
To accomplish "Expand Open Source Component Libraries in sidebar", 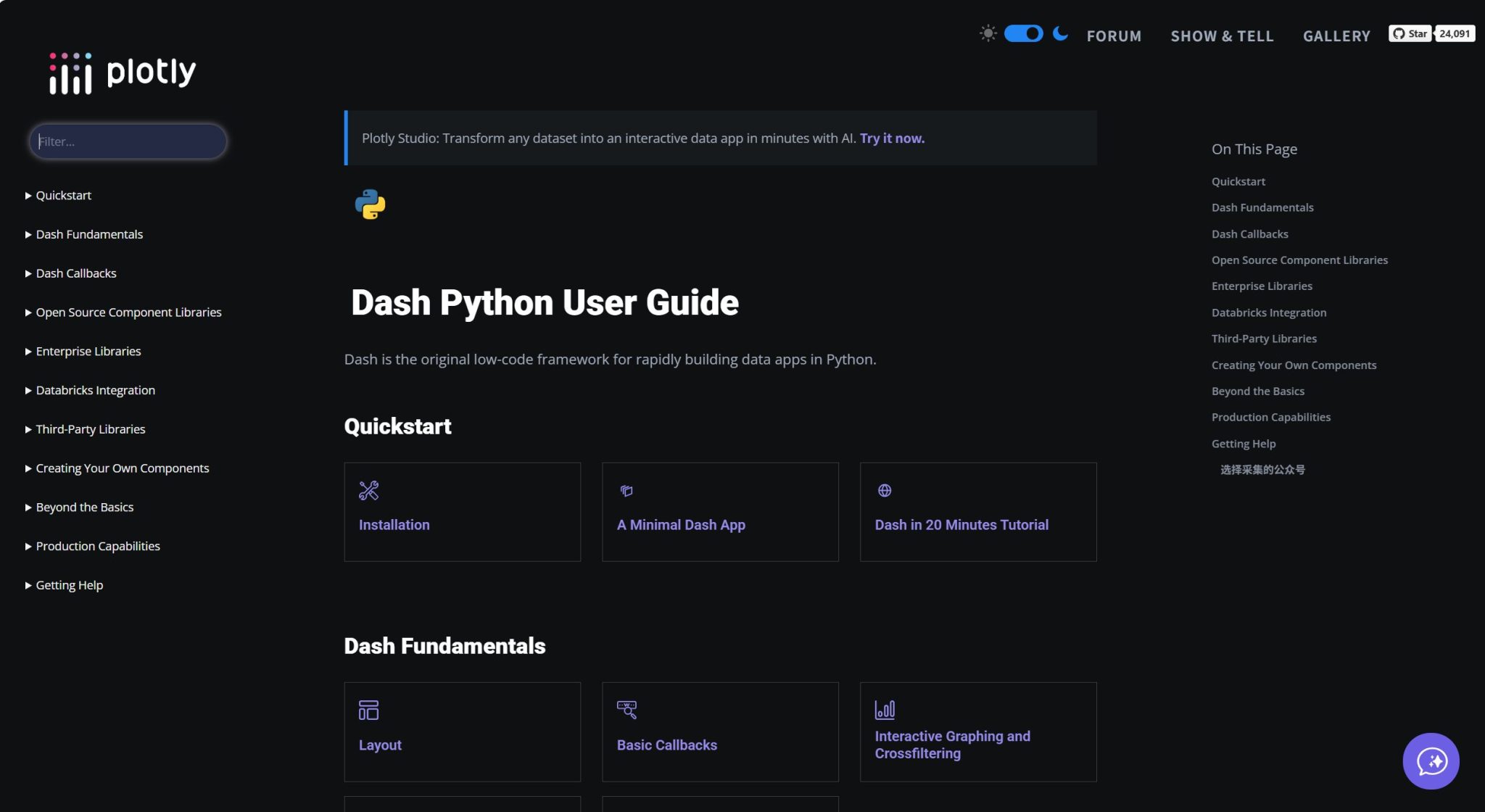I will (x=123, y=312).
